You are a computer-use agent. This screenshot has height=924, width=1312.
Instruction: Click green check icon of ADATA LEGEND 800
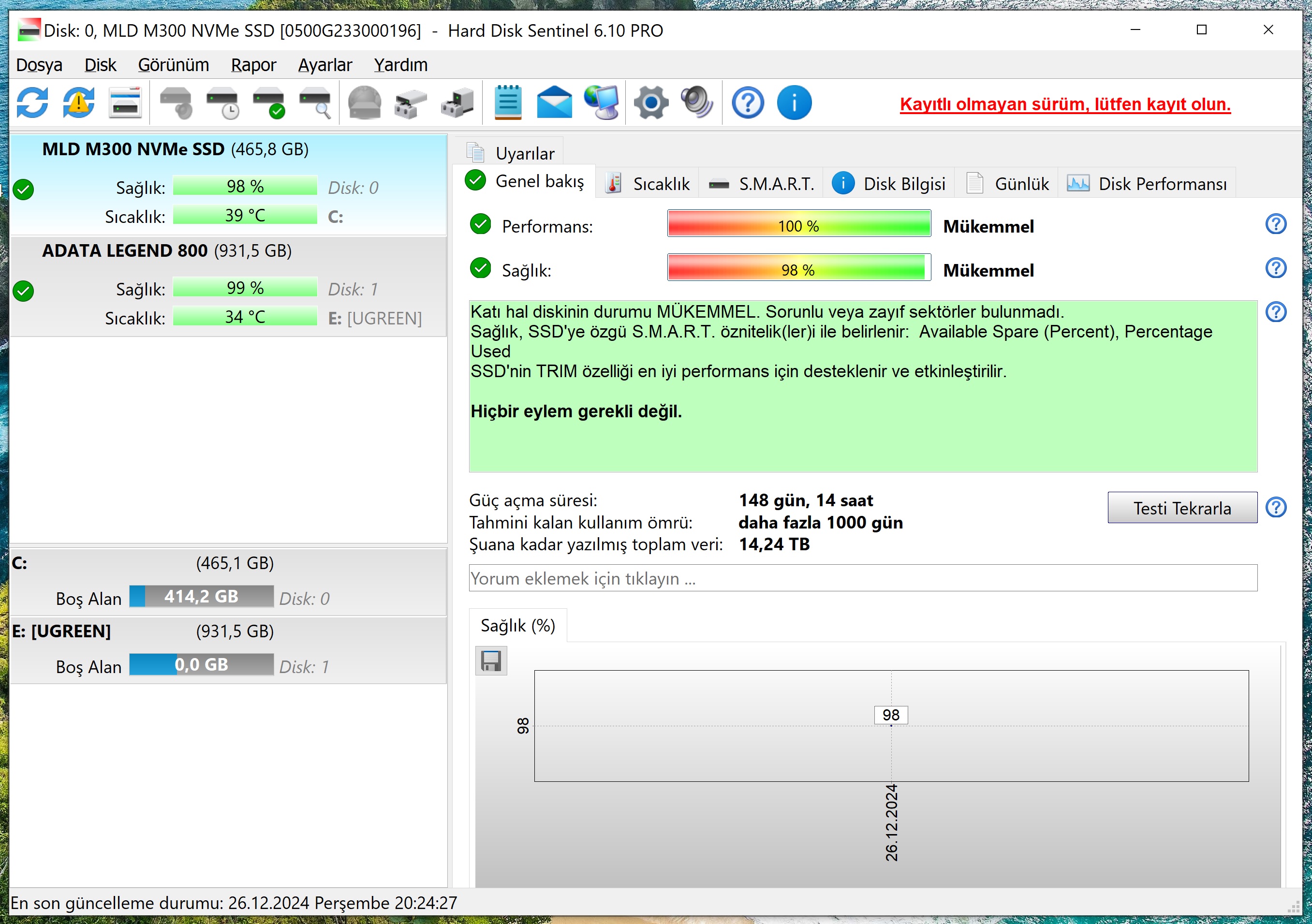pos(23,291)
